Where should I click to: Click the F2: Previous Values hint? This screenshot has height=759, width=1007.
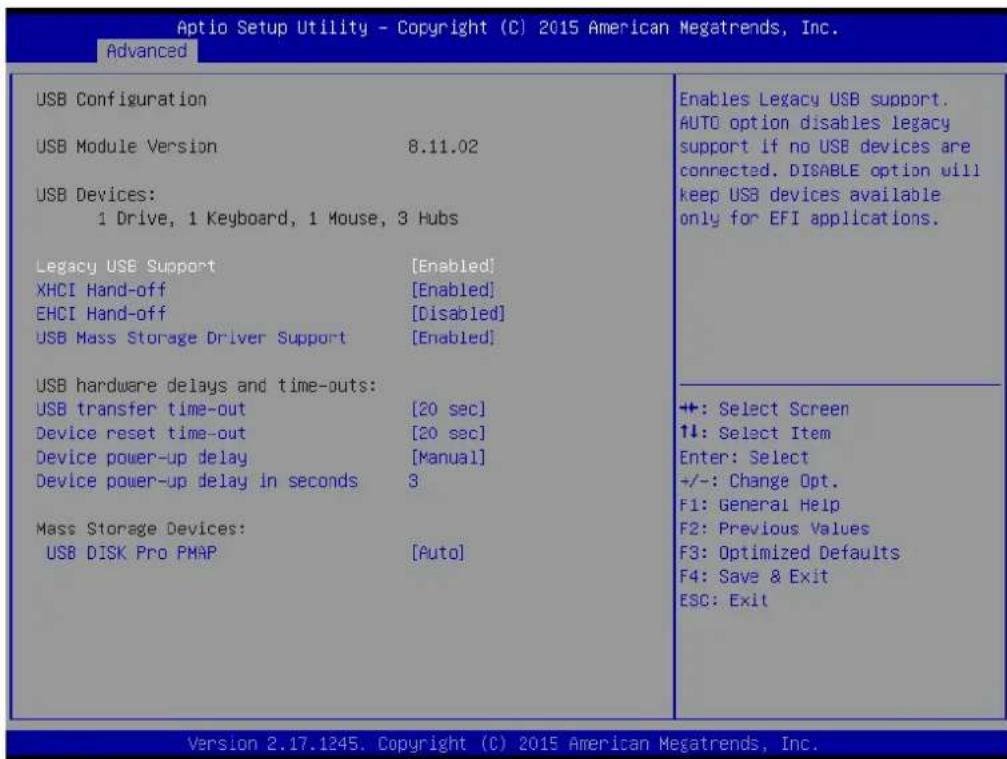click(x=775, y=529)
